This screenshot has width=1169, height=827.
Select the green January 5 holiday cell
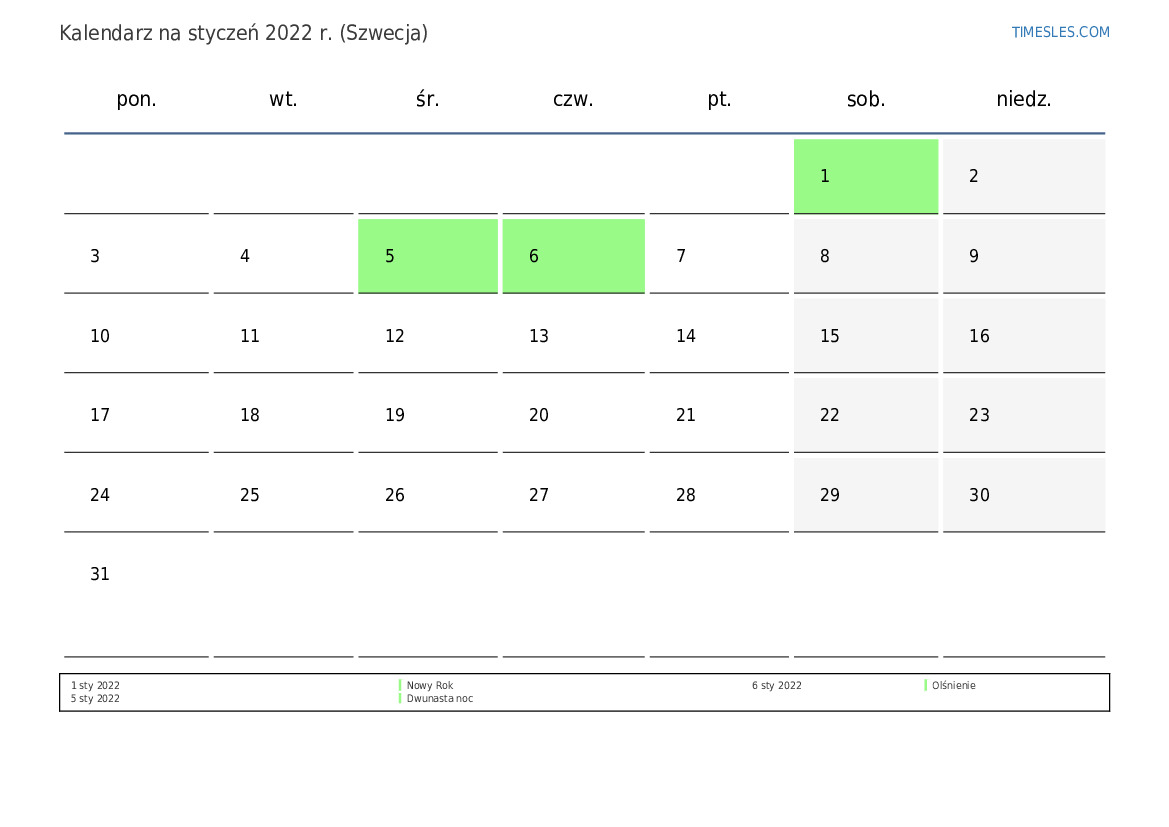click(x=428, y=256)
